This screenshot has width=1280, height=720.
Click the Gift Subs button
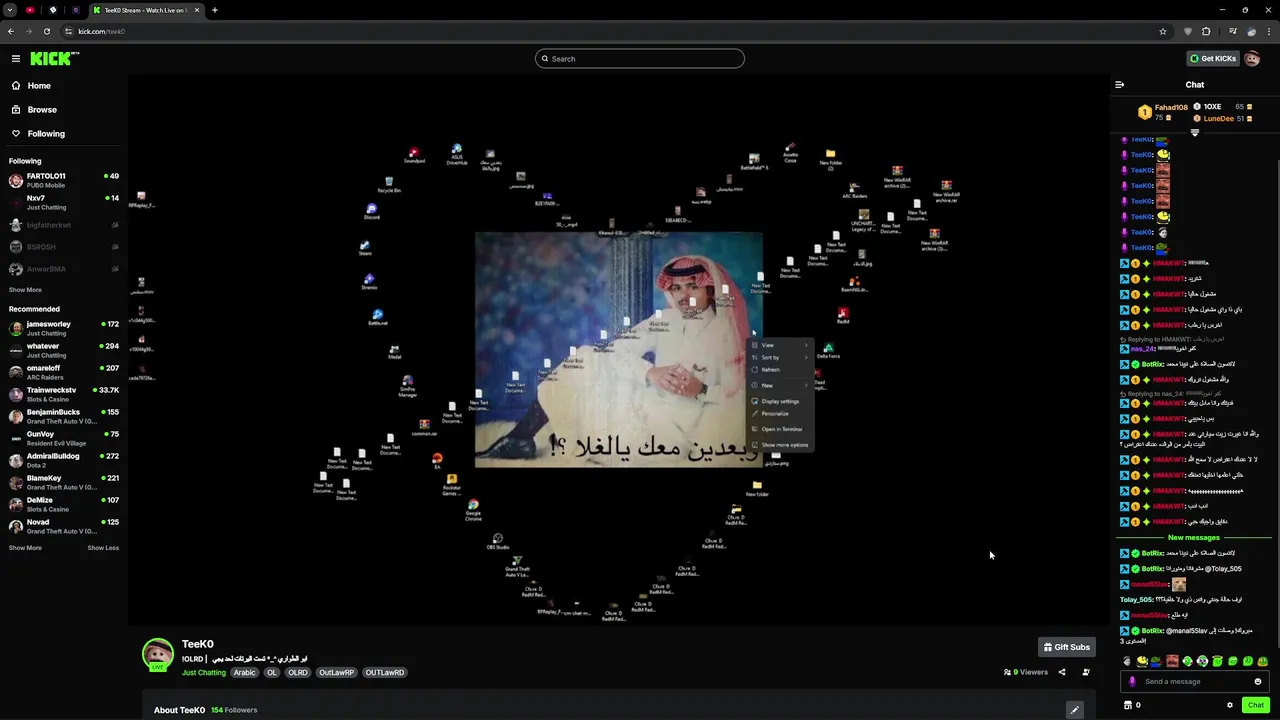(x=1067, y=647)
